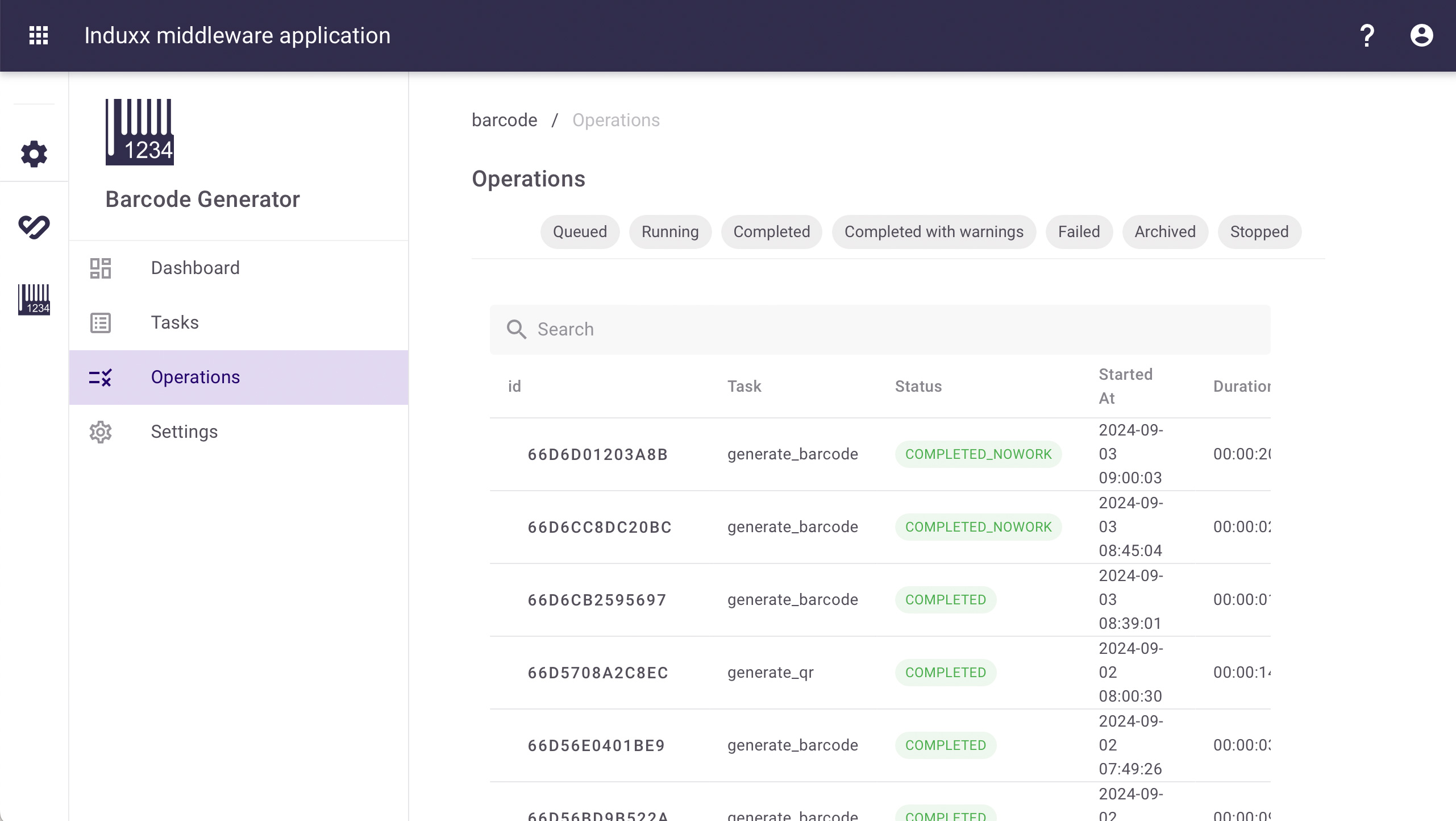The width and height of the screenshot is (1456, 821).
Task: Sort by Duration column header
Action: (x=1242, y=386)
